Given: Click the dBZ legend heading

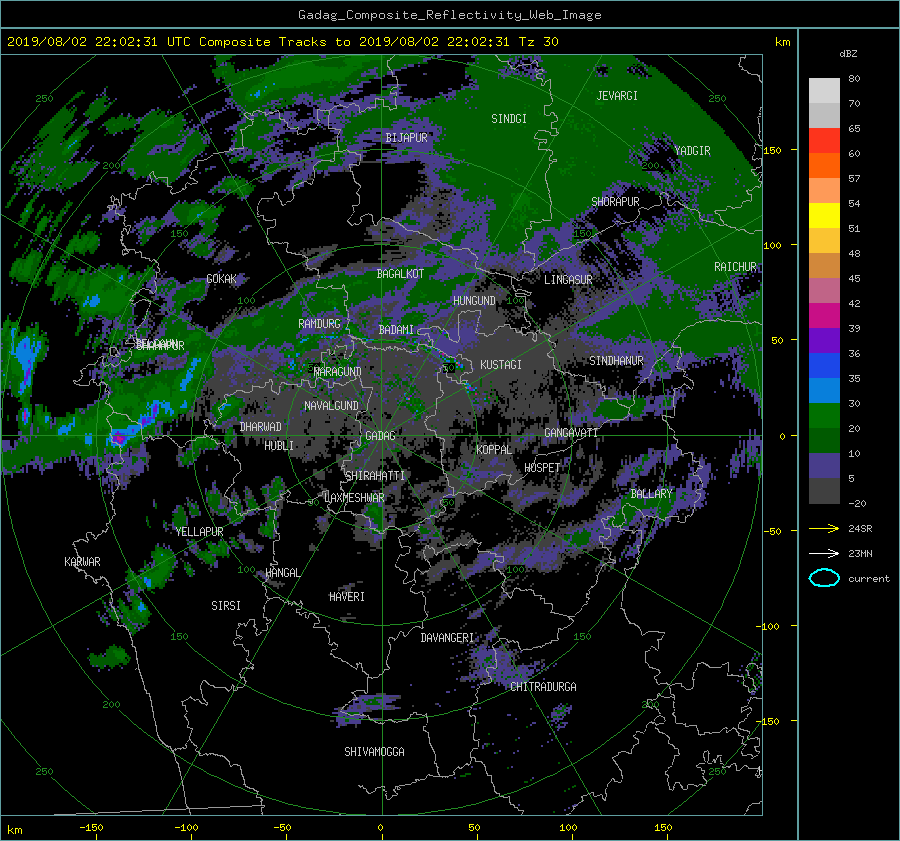Looking at the screenshot, I should [848, 54].
